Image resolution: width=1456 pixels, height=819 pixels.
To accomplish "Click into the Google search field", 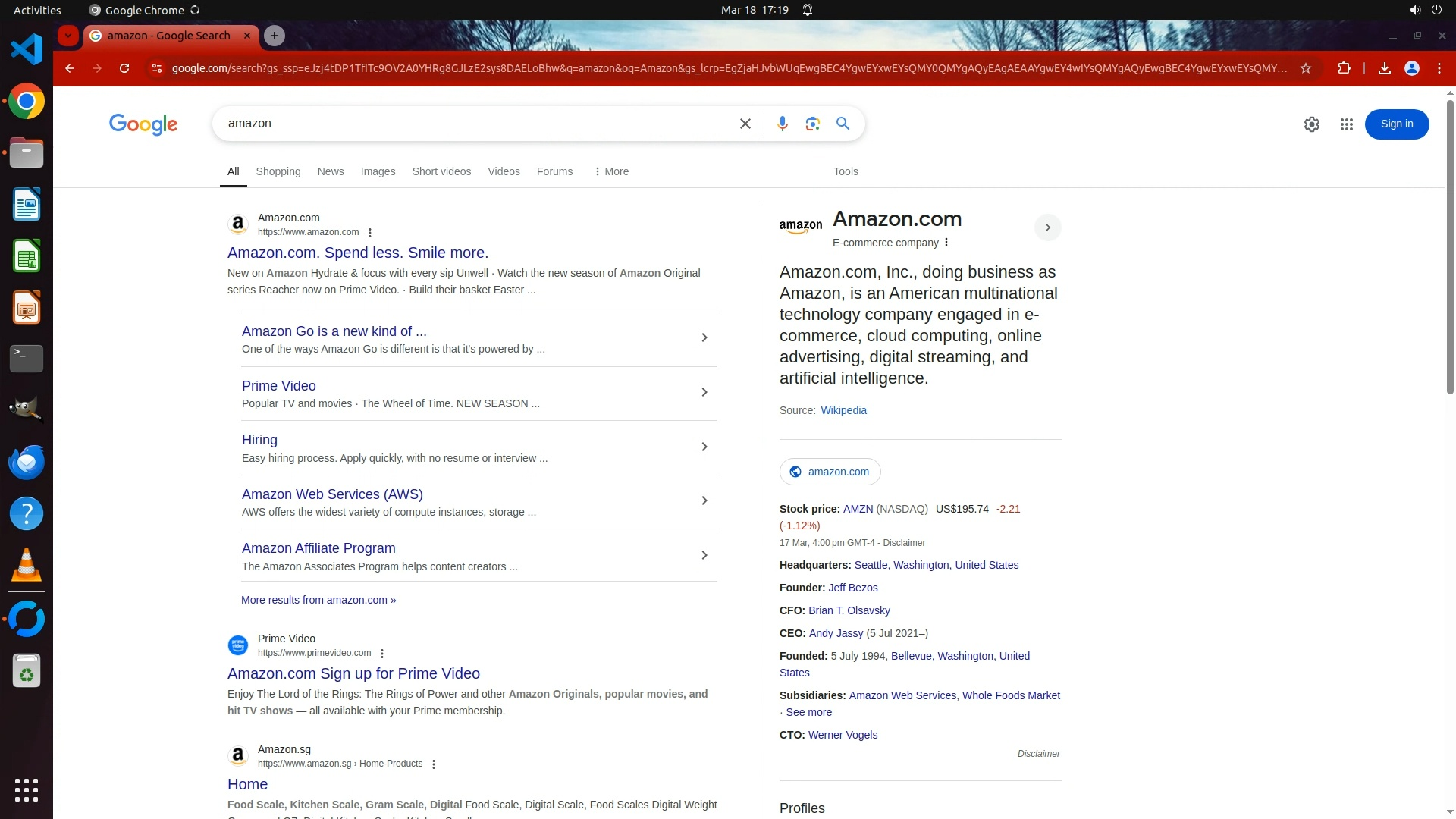I will coord(470,124).
